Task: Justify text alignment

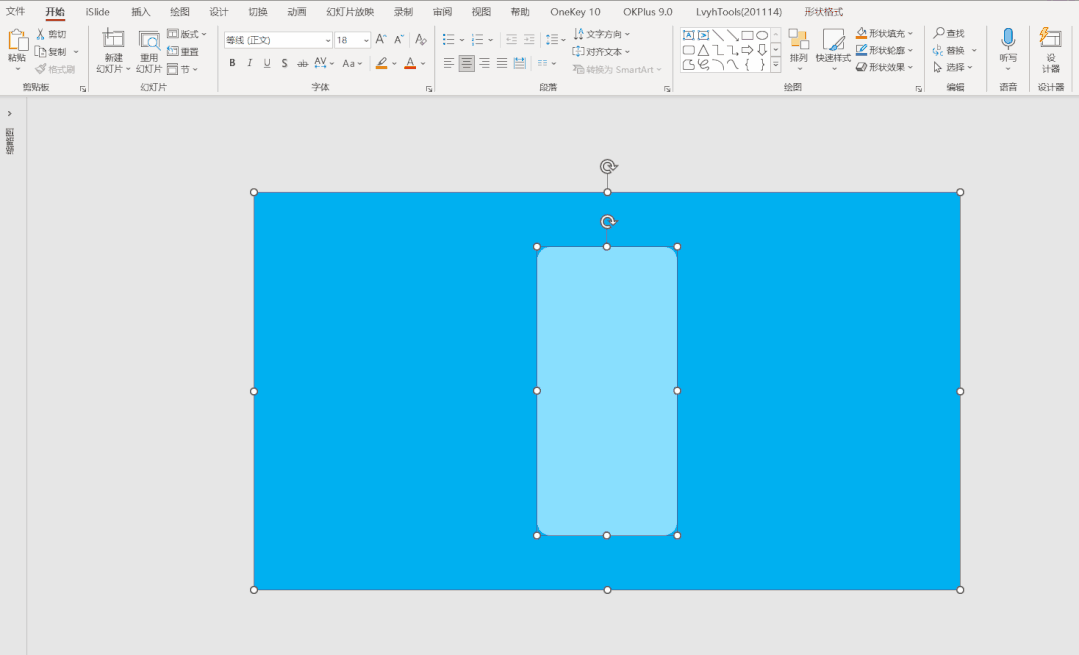Action: coord(502,63)
